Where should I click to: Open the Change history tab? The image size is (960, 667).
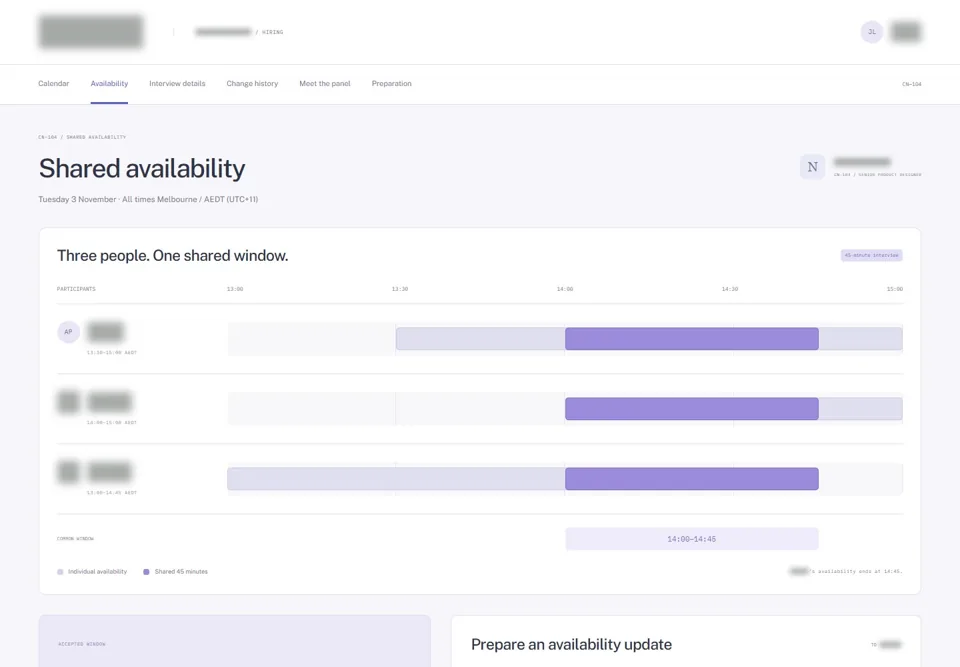(x=252, y=83)
